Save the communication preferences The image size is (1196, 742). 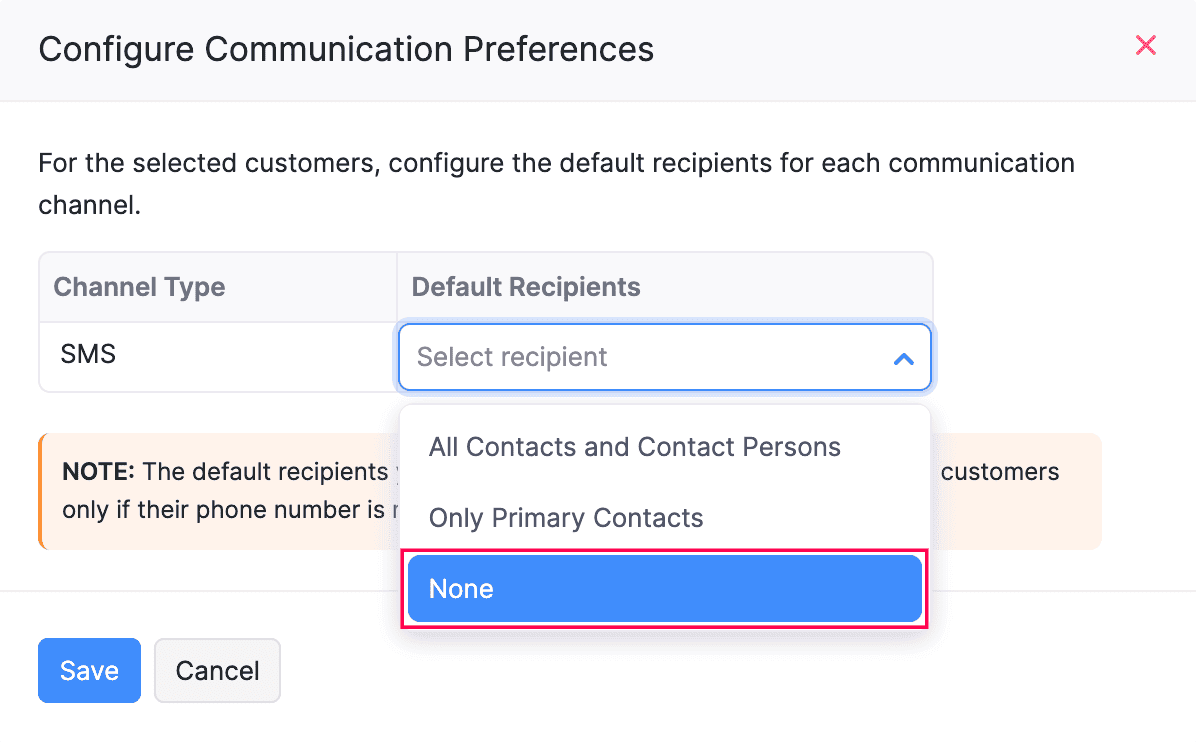point(89,670)
